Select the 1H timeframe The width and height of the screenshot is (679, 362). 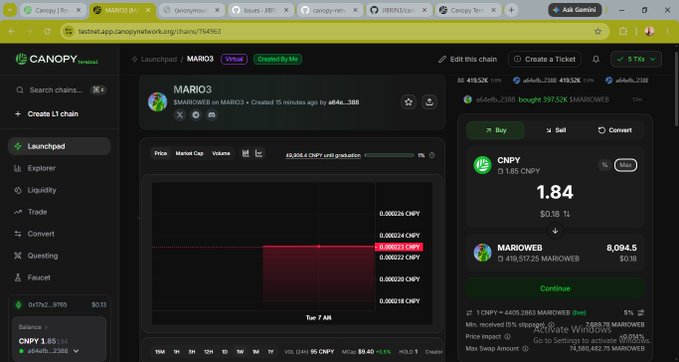[x=176, y=352]
